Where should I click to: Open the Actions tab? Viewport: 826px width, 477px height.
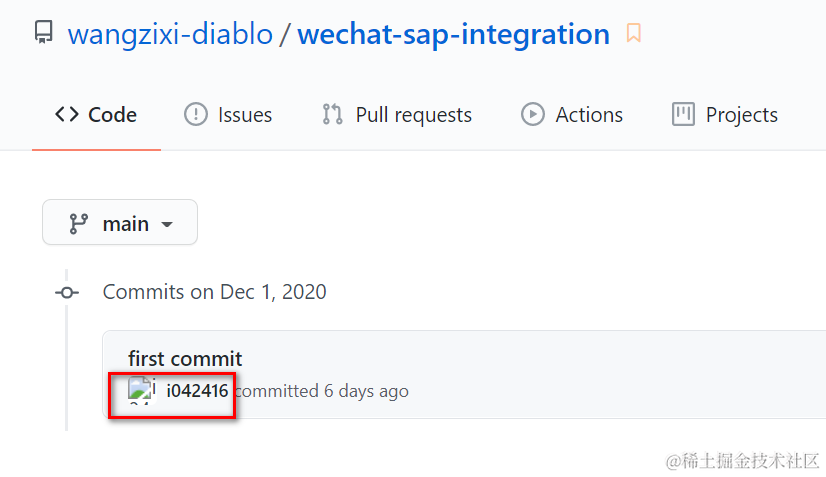pyautogui.click(x=589, y=115)
